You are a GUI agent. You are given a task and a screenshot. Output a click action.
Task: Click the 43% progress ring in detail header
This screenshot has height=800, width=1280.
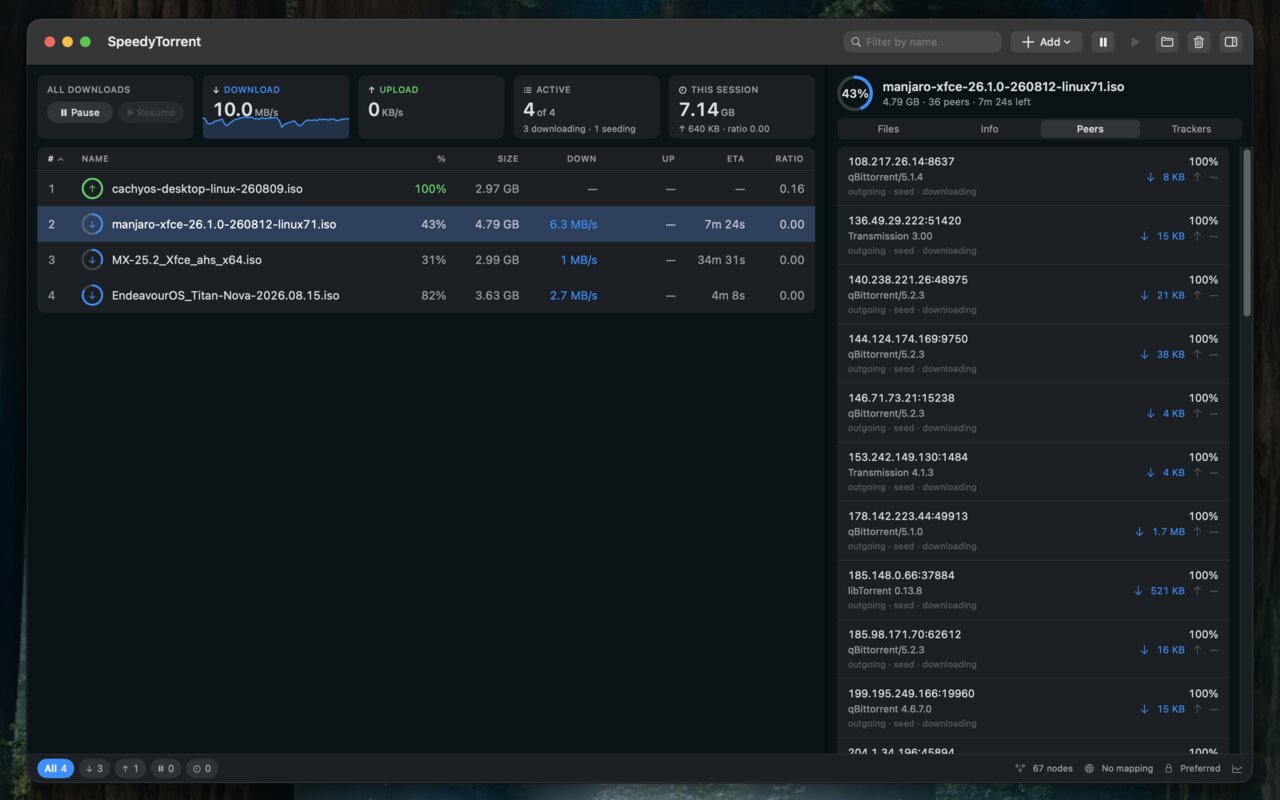855,94
